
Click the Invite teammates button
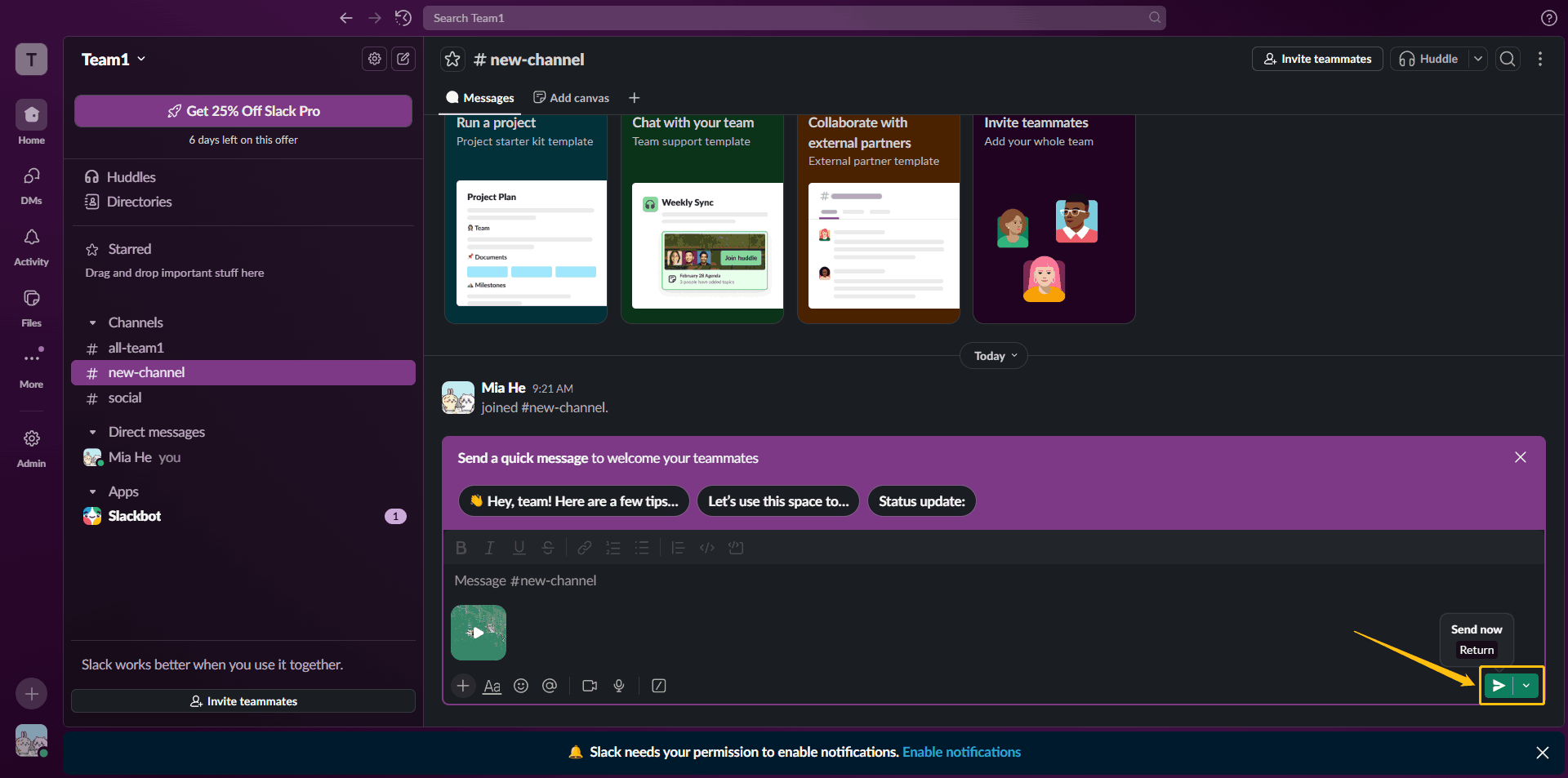1316,59
